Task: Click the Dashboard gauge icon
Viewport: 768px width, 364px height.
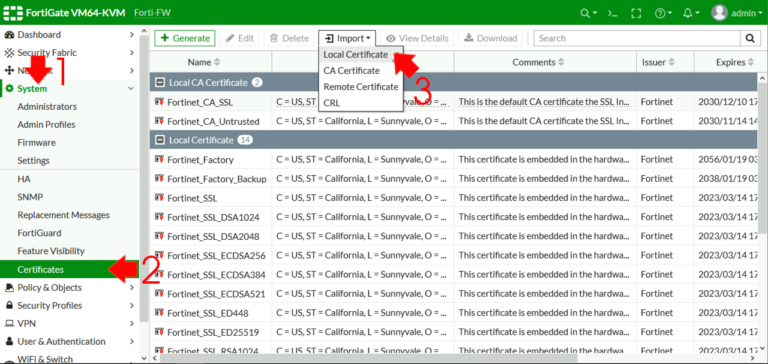Action: click(x=9, y=35)
